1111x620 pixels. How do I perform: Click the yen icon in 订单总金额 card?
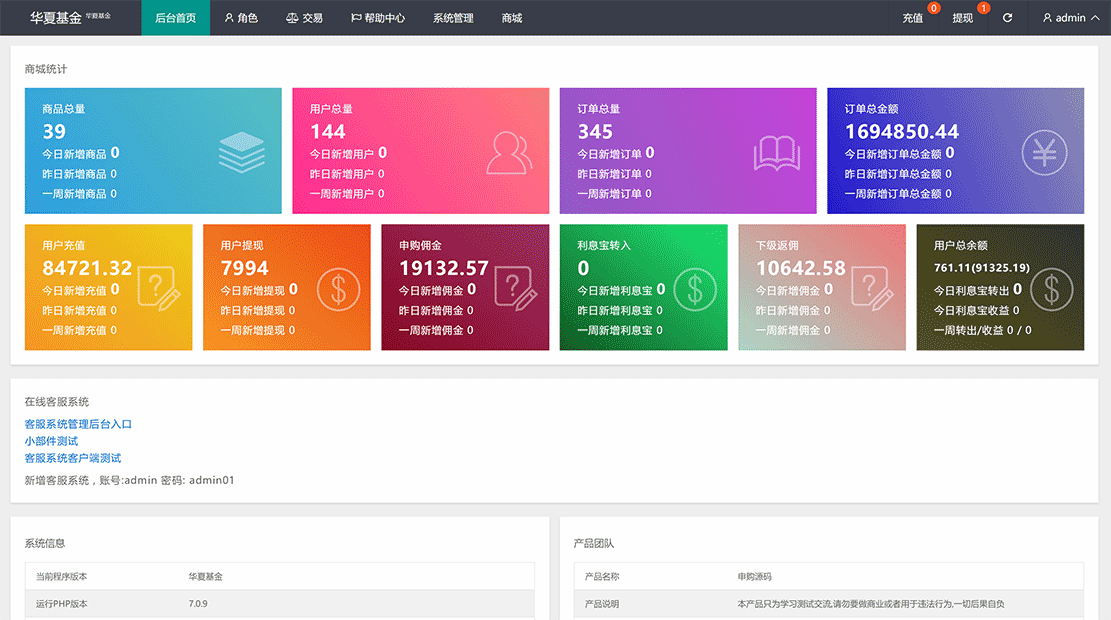click(x=1044, y=152)
